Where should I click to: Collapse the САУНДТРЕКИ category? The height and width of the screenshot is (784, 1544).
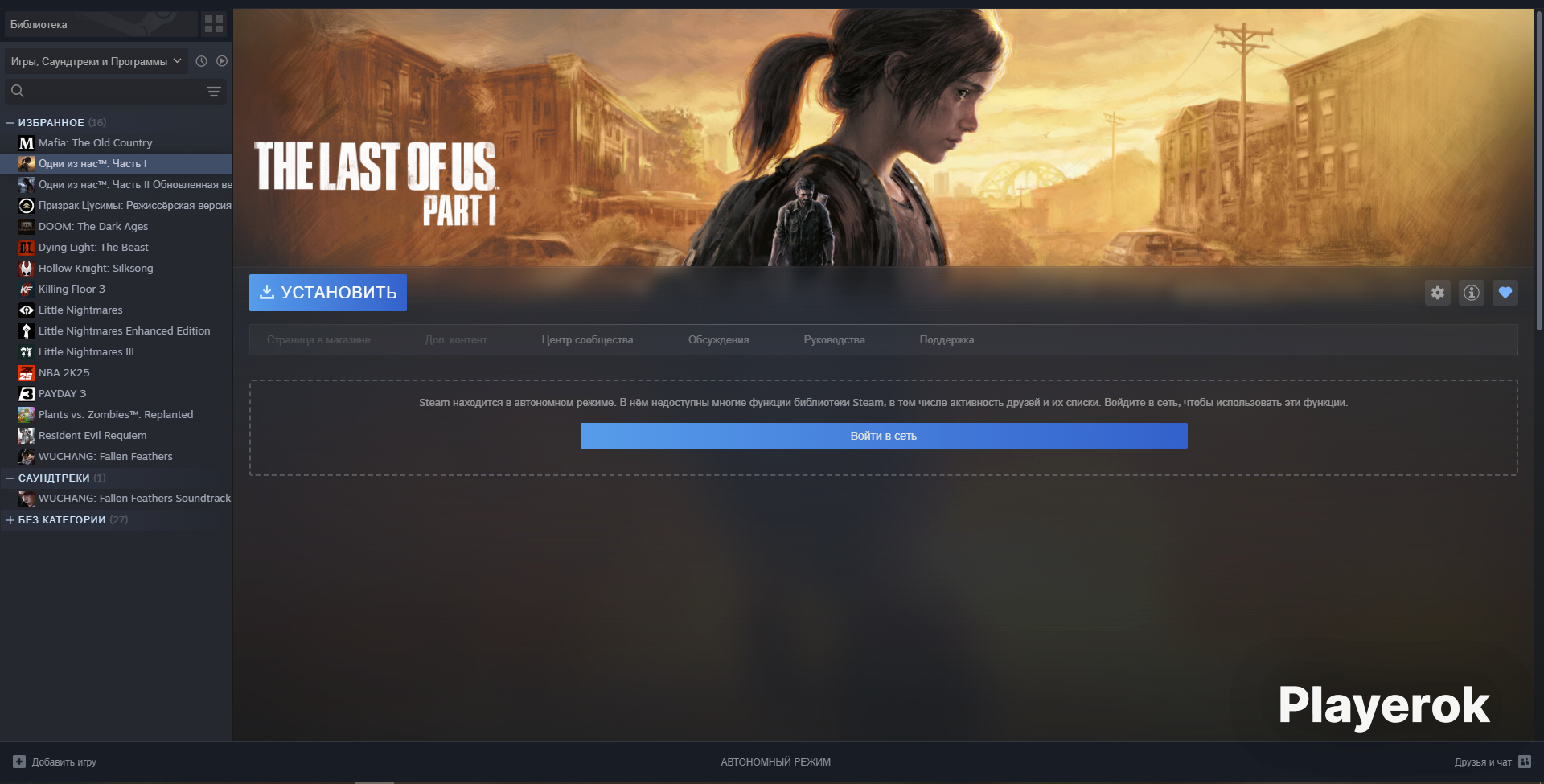pos(10,478)
